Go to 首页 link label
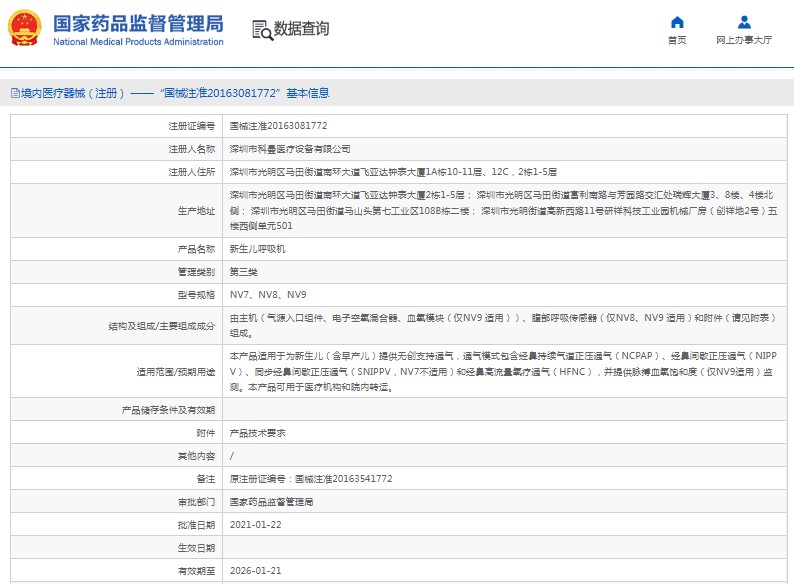794x584 pixels. [677, 40]
